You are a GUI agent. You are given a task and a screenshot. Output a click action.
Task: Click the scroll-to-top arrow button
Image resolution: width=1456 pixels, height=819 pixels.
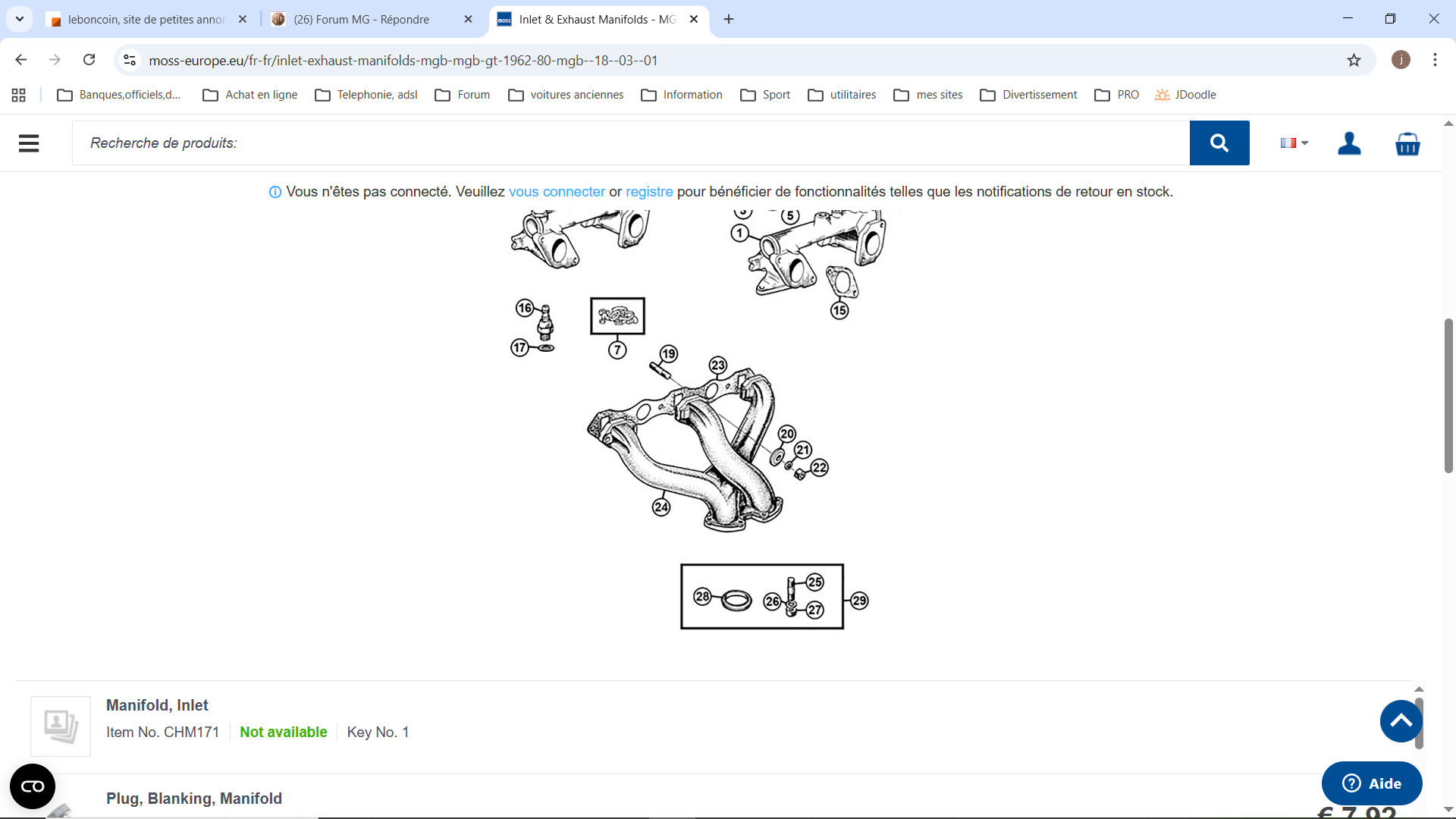click(x=1401, y=721)
